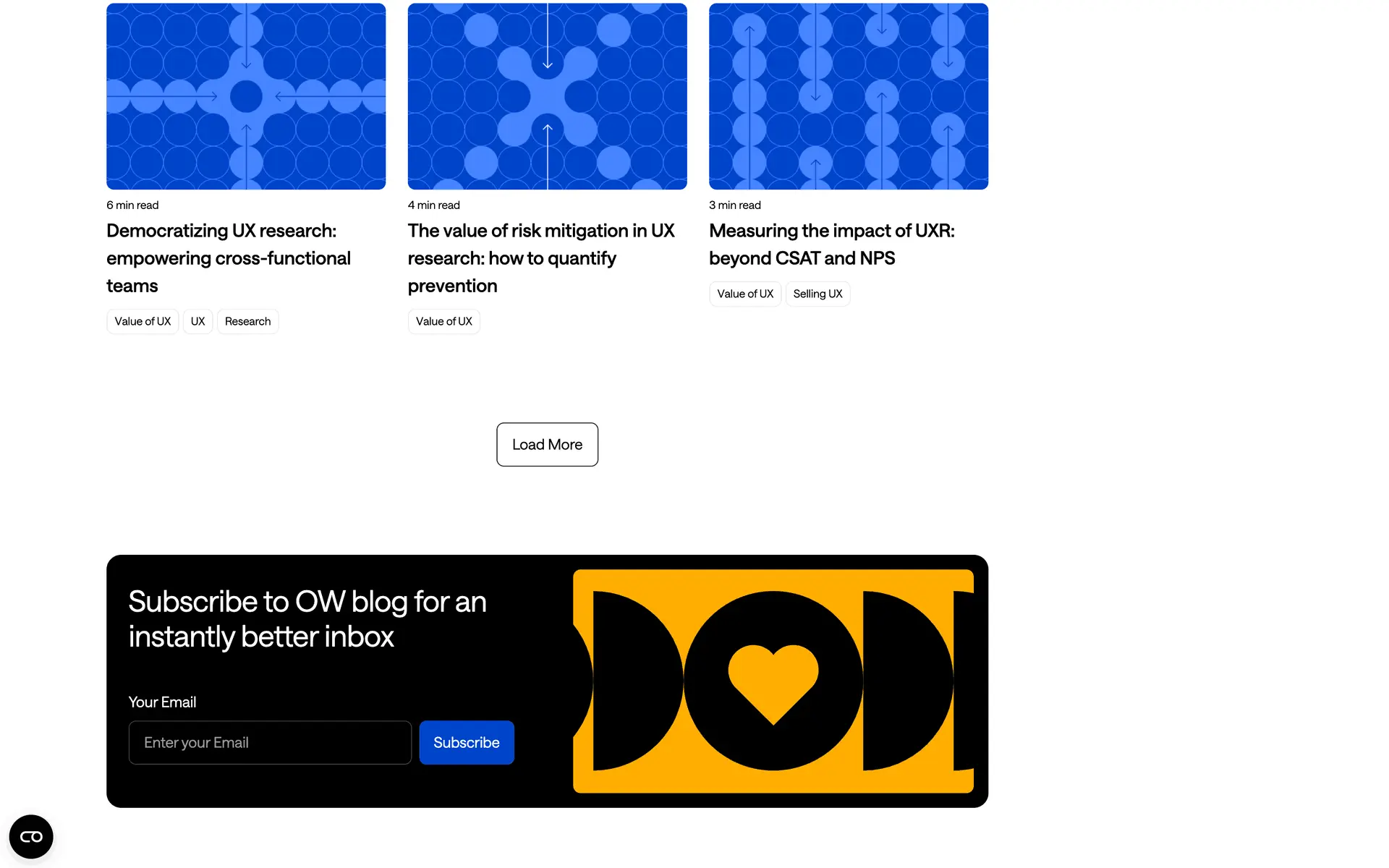Select the standalone UX tag
The height and width of the screenshot is (868, 1389).
point(197,321)
